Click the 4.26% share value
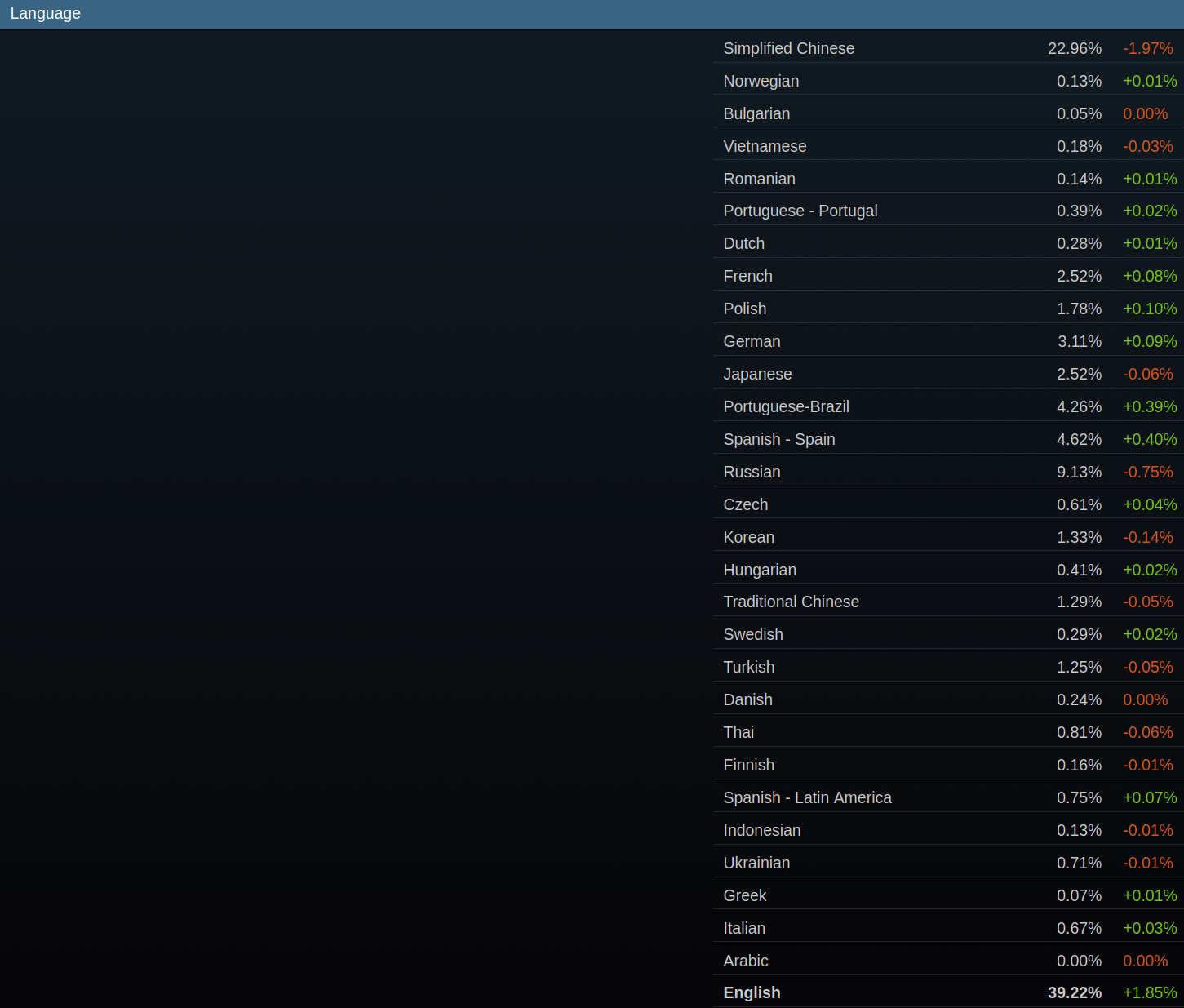1184x1008 pixels. point(1079,406)
